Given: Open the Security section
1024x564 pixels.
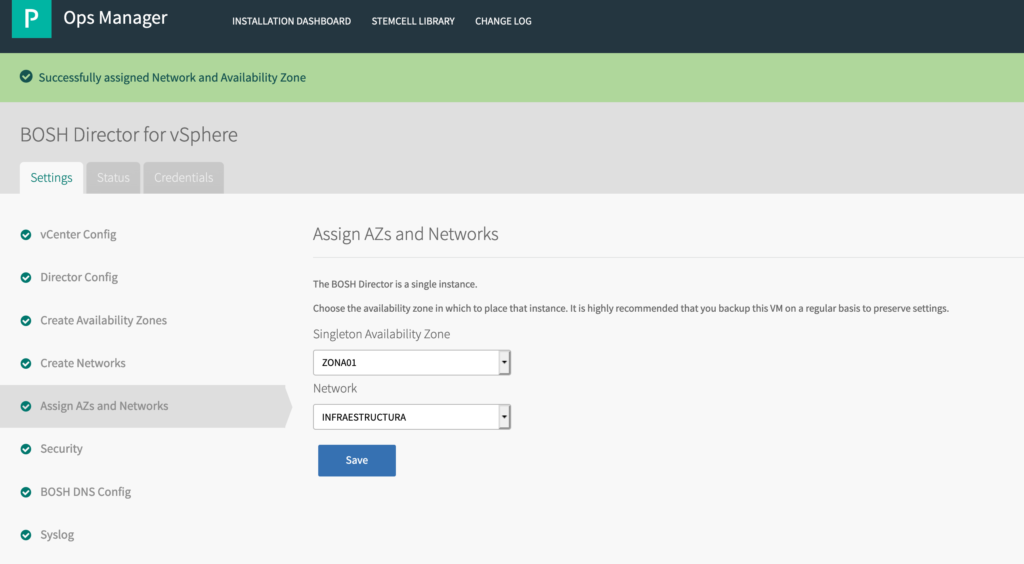Looking at the screenshot, I should (61, 448).
